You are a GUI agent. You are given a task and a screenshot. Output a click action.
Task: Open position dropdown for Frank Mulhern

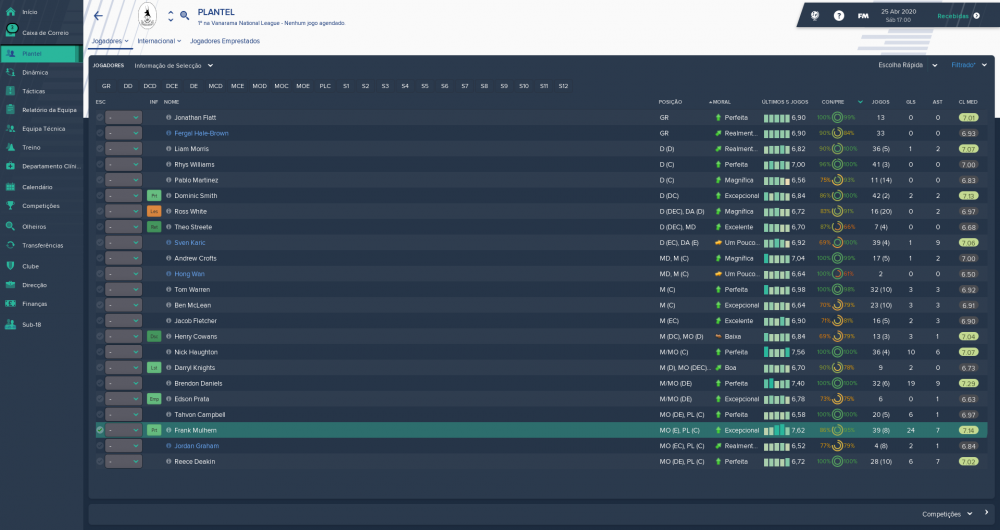click(x=123, y=430)
